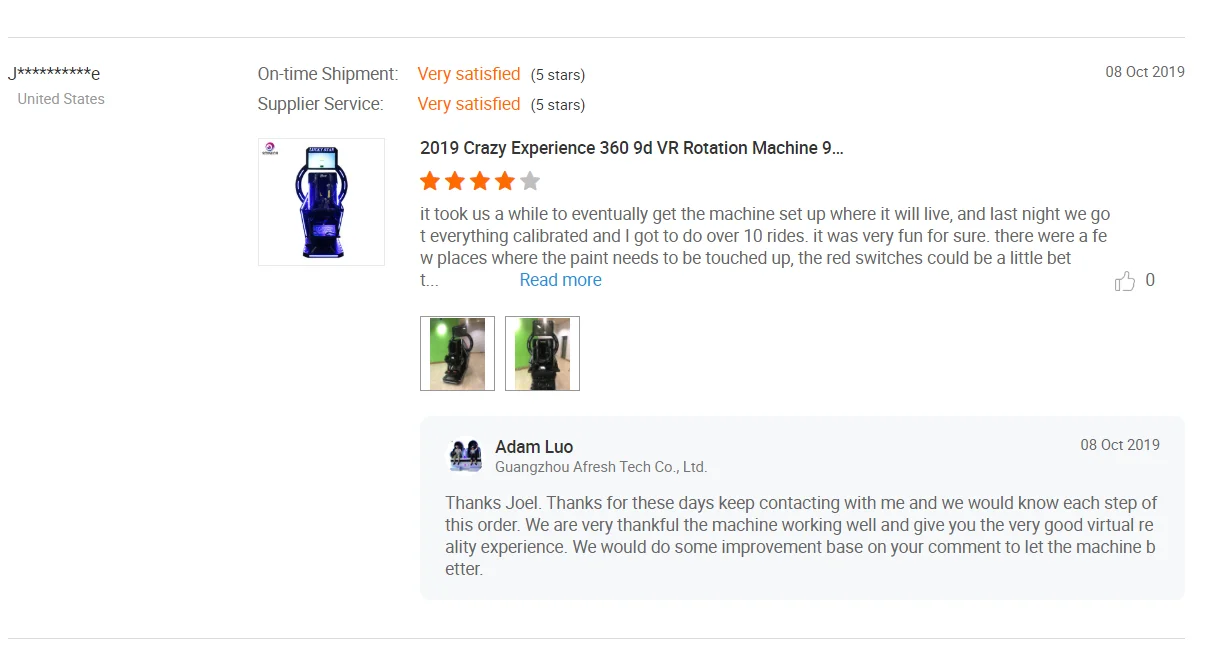Image resolution: width=1217 pixels, height=649 pixels.
Task: Click the helpful vote count number
Action: [x=1150, y=280]
